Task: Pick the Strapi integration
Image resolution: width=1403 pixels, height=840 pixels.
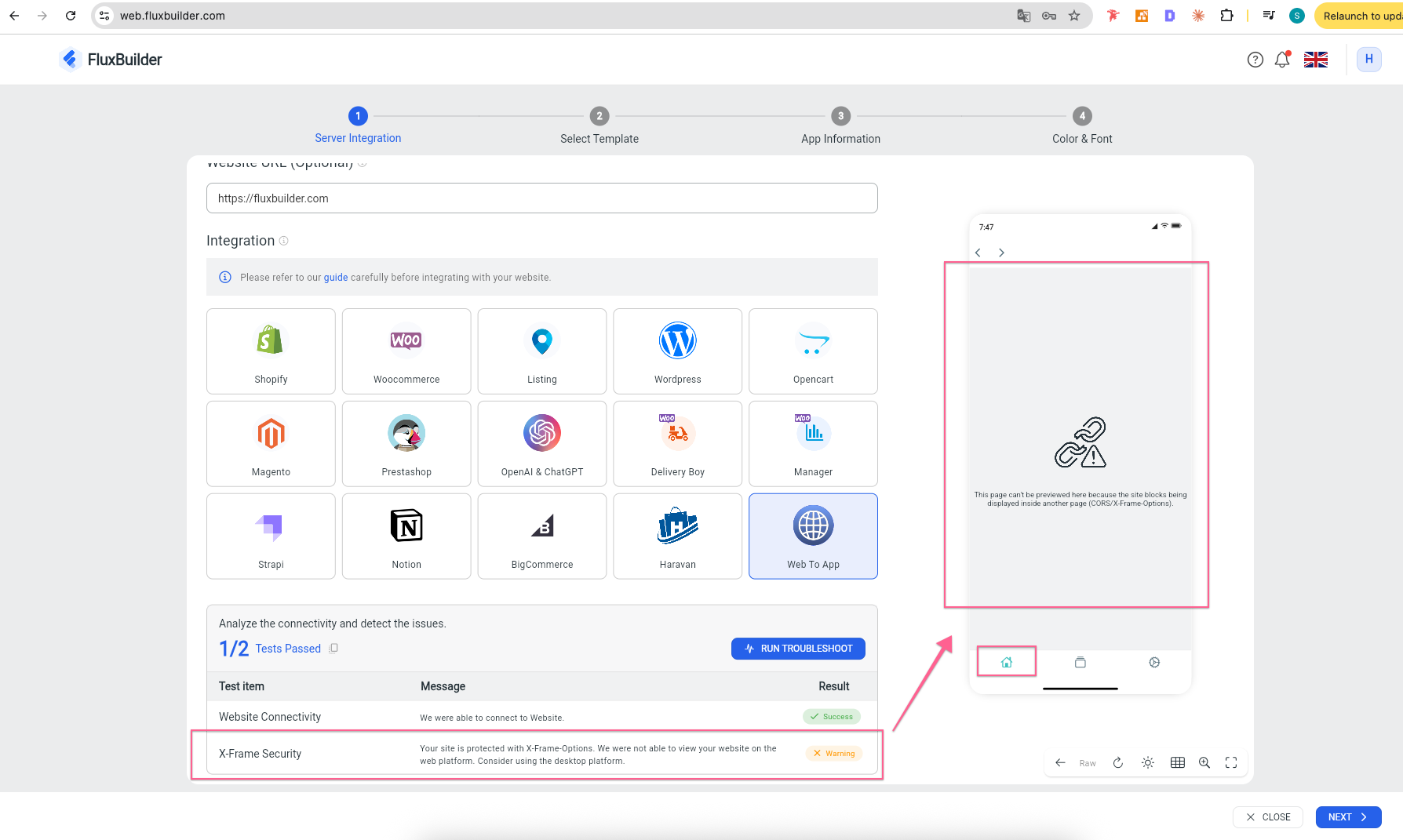Action: click(271, 536)
